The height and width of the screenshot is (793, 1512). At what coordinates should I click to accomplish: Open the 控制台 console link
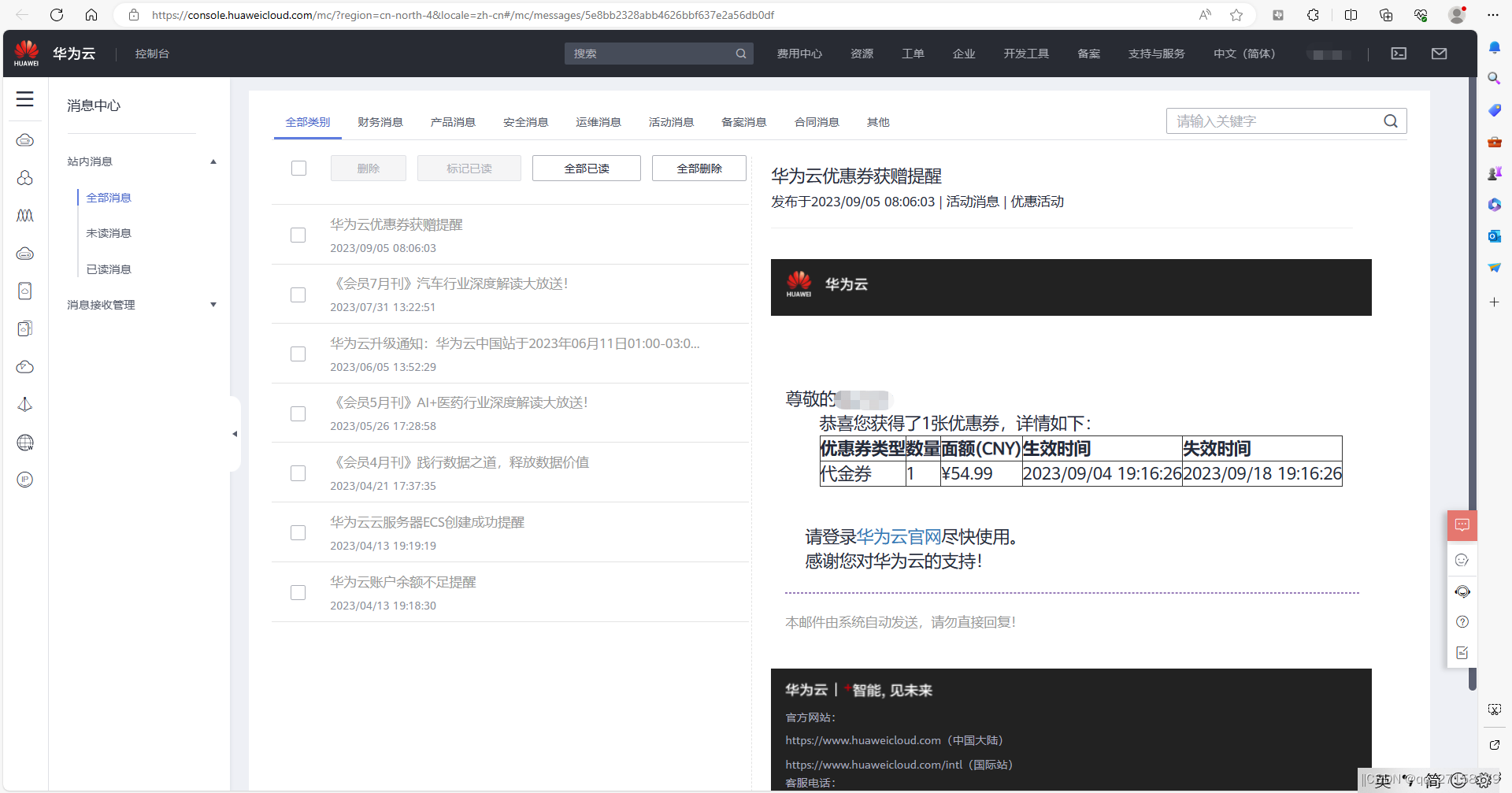pyautogui.click(x=152, y=54)
